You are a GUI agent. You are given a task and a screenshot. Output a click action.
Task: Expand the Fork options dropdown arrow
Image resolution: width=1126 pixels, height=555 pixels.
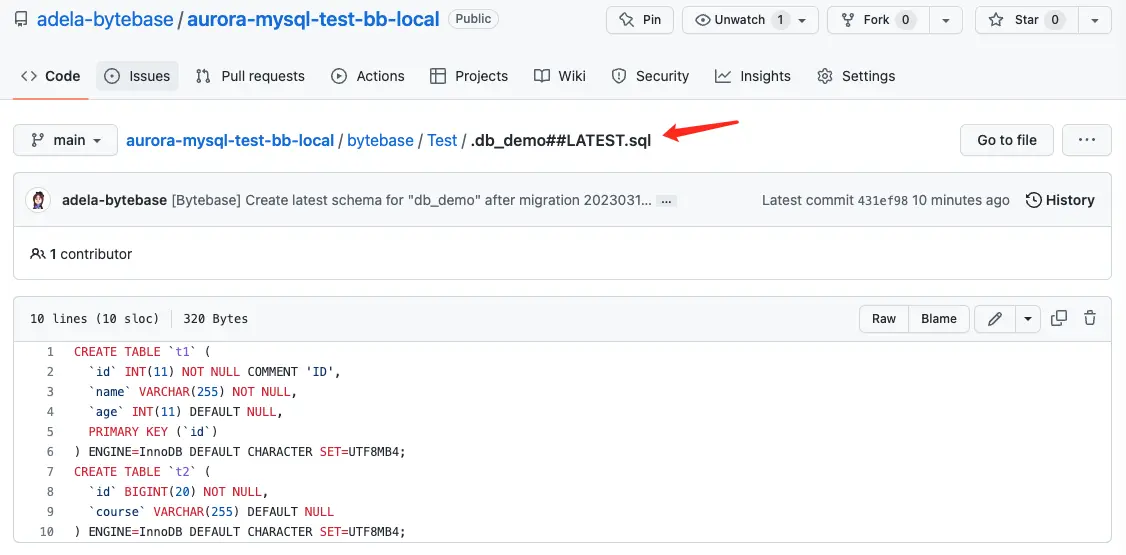pyautogui.click(x=946, y=20)
